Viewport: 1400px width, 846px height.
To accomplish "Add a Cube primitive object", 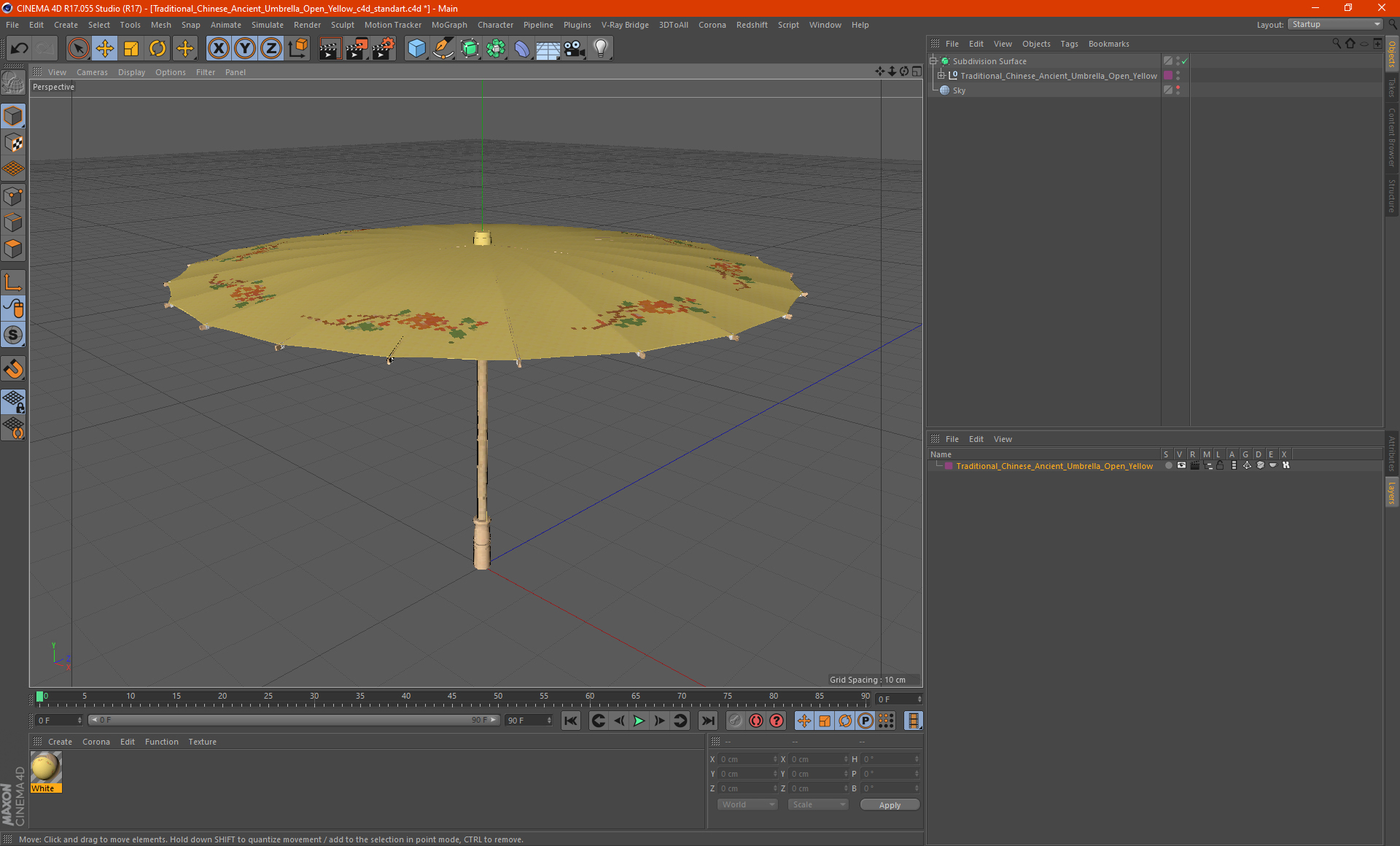I will 416,49.
